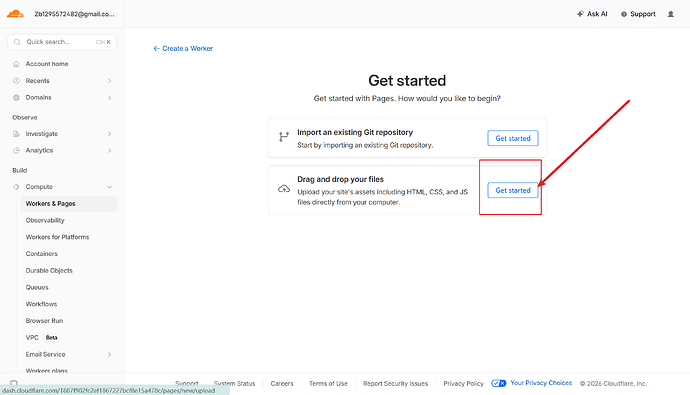Open the Support menu

[x=638, y=14]
